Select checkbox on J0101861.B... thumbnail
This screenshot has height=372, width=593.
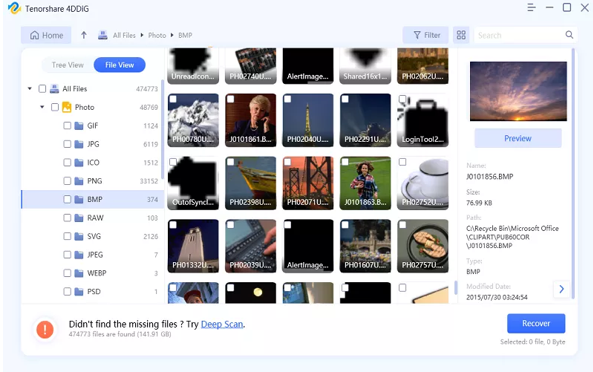coord(230,99)
